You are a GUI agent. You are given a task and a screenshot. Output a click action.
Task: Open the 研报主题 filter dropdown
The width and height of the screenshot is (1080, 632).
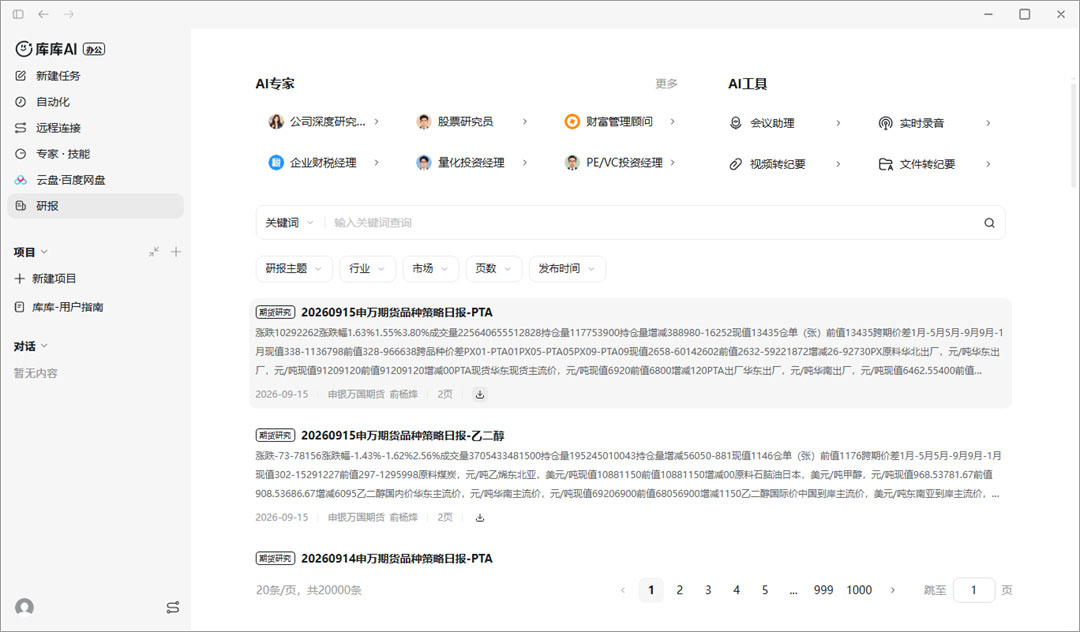click(294, 268)
